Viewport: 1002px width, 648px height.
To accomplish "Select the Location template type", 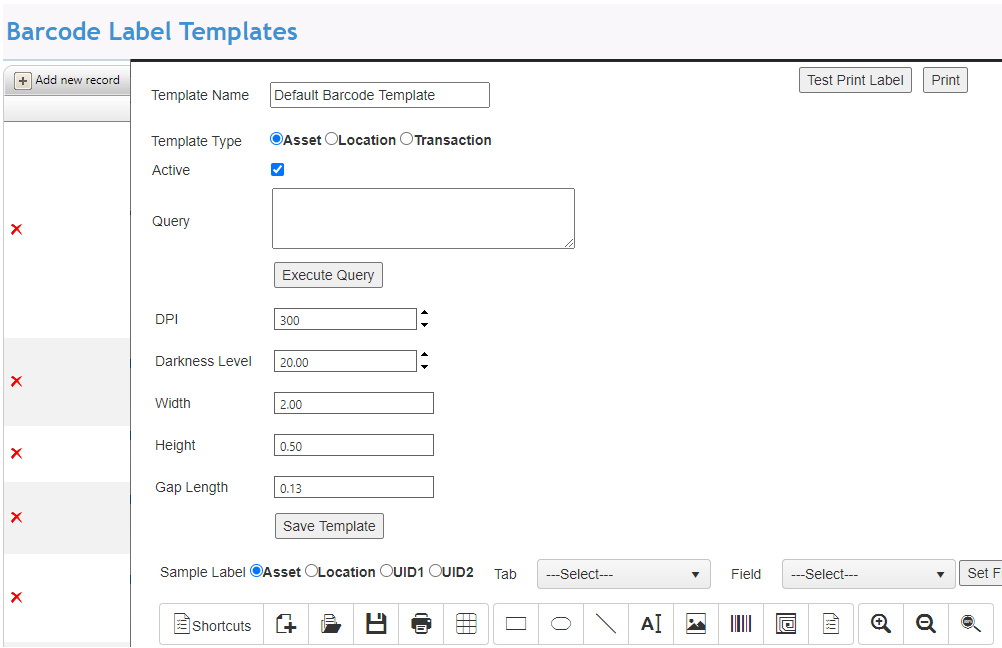I will [330, 139].
